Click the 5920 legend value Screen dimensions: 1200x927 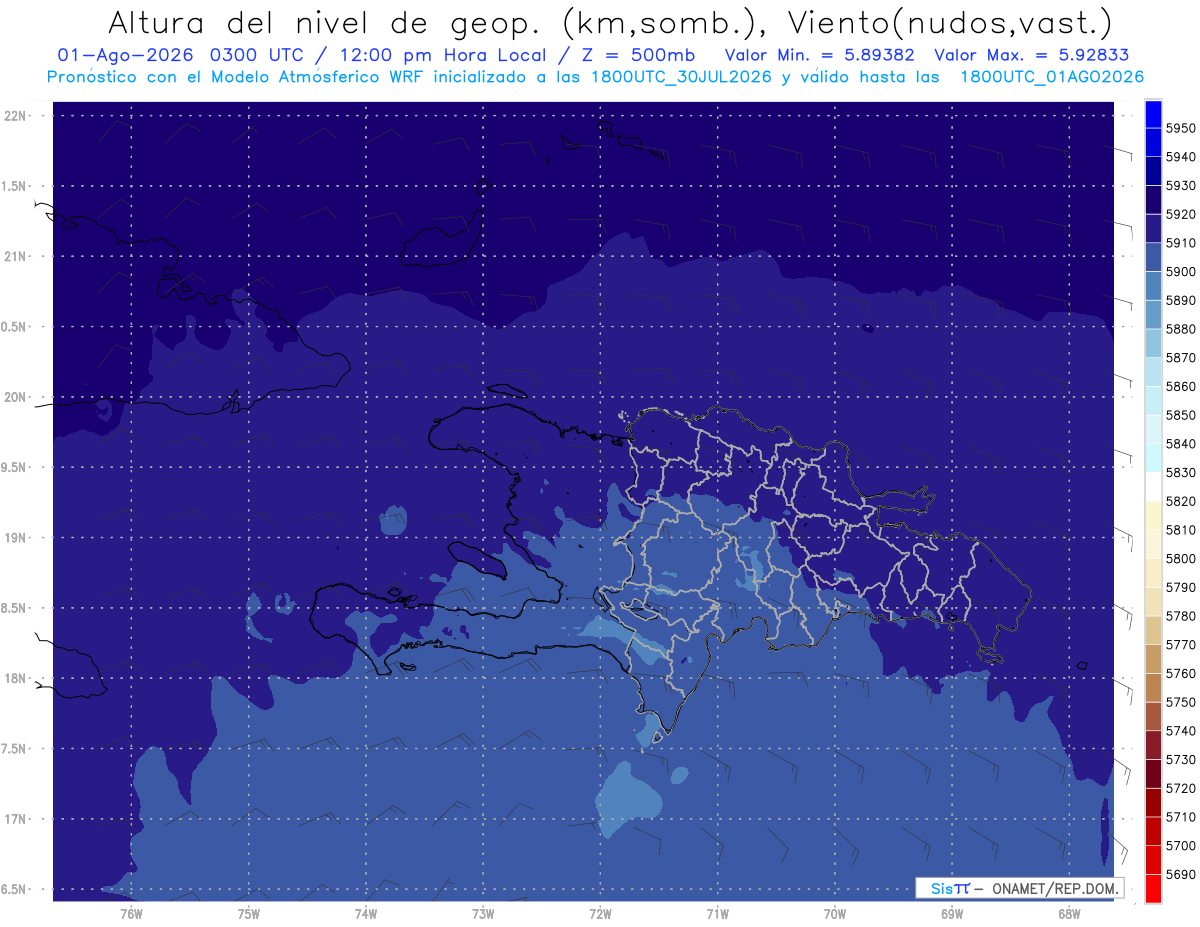[1181, 214]
